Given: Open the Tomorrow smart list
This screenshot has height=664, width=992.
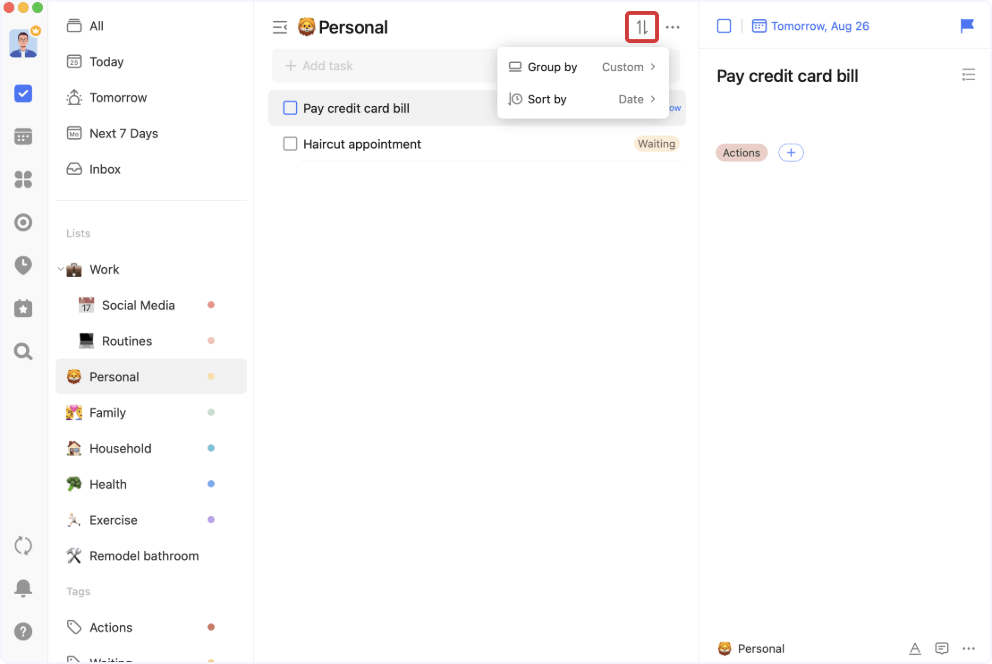Looking at the screenshot, I should tap(151, 97).
